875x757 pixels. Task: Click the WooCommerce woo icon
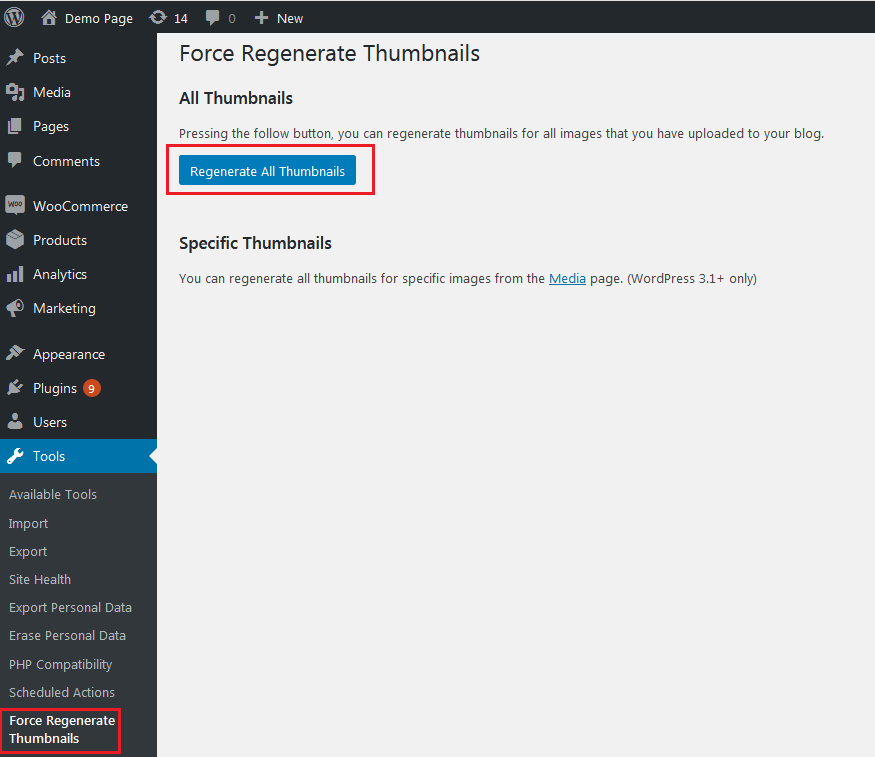15,205
